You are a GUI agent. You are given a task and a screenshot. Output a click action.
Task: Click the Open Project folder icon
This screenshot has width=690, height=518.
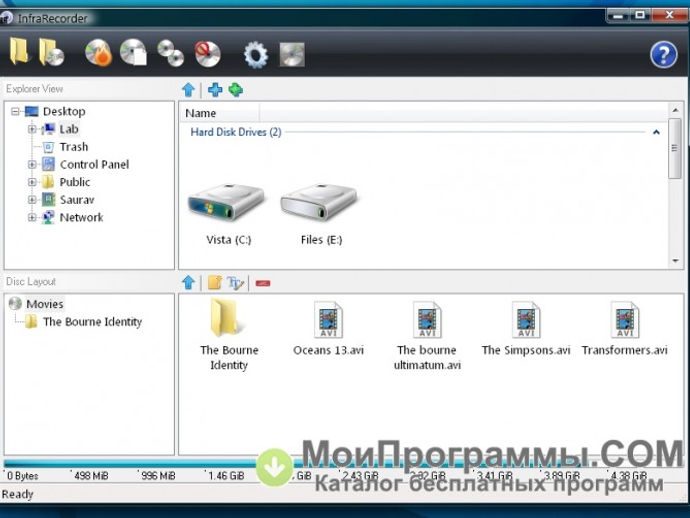coord(19,52)
